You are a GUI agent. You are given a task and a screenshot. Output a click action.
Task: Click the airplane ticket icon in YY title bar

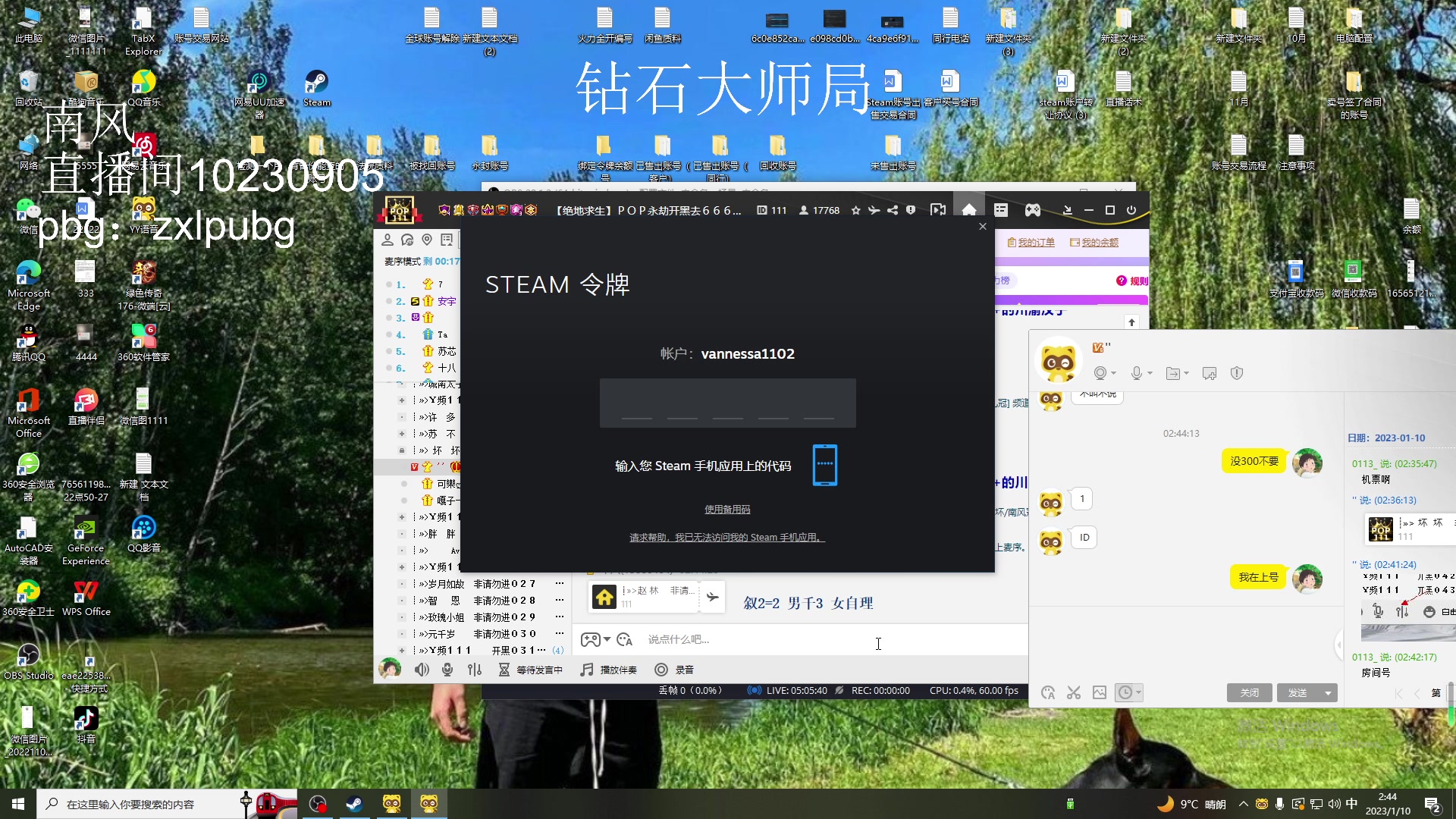[x=874, y=210]
